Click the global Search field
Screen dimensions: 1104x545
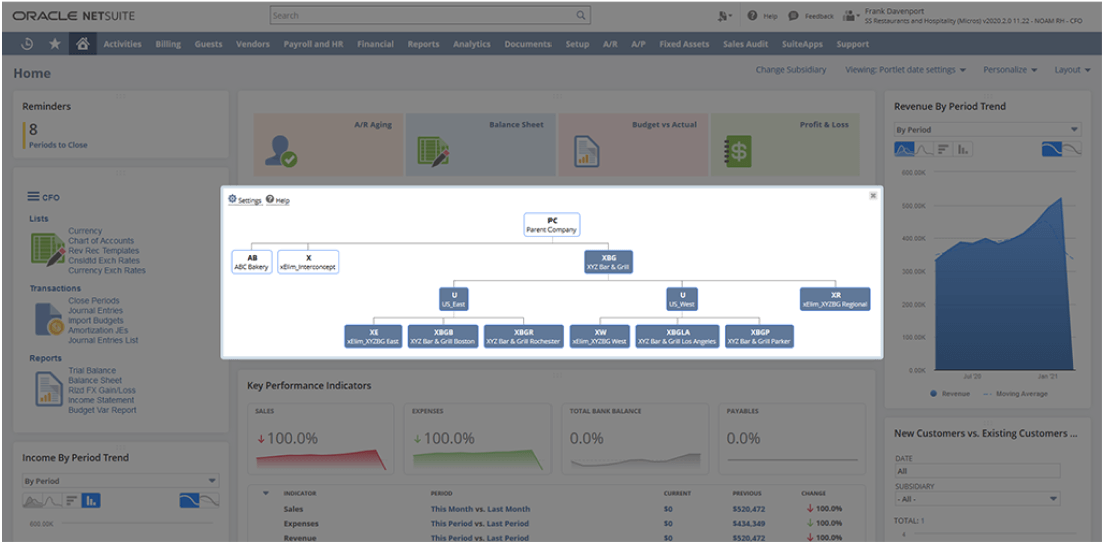(x=429, y=15)
